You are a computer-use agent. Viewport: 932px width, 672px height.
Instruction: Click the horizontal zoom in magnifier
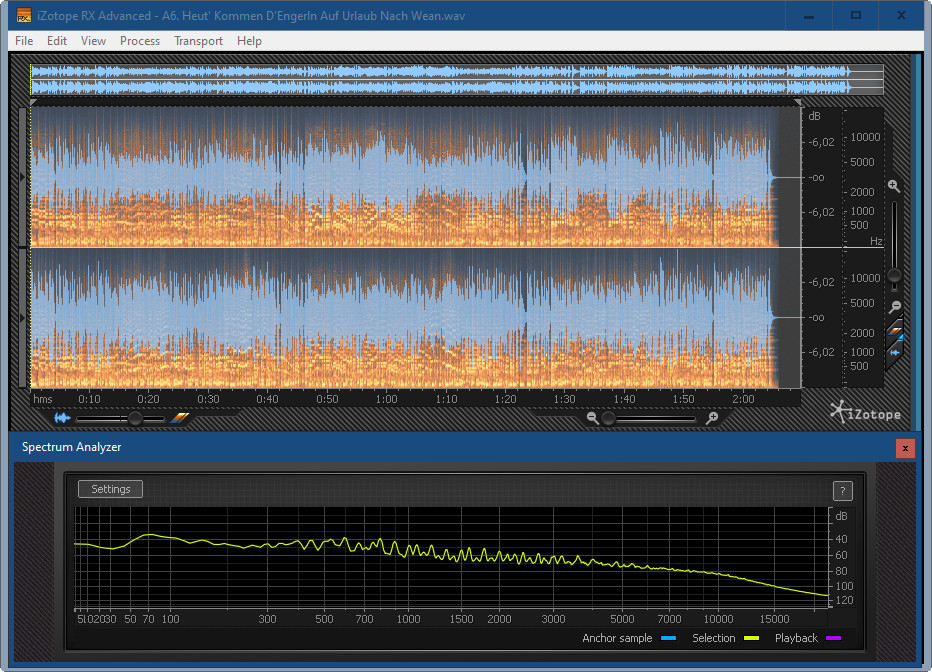(x=711, y=418)
